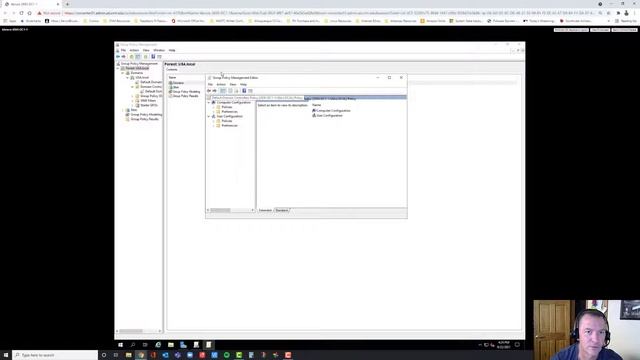Select Starter GPOs in management tree
The image size is (640, 360).
[149, 105]
